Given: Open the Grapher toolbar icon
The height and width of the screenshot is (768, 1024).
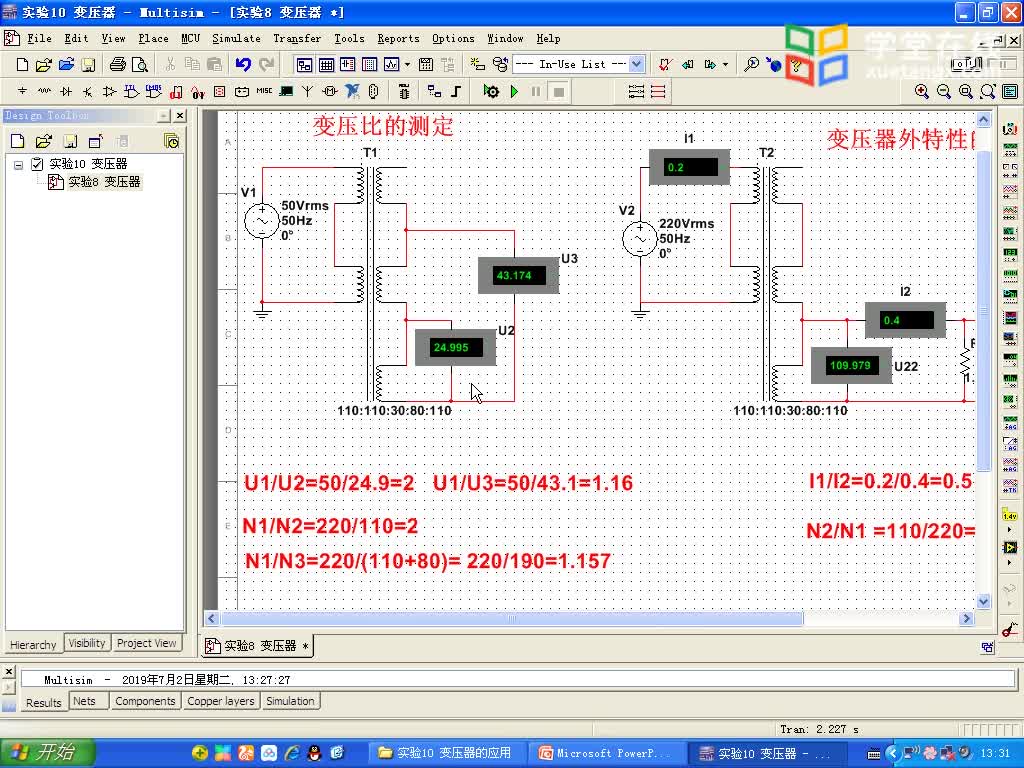Looking at the screenshot, I should (391, 65).
